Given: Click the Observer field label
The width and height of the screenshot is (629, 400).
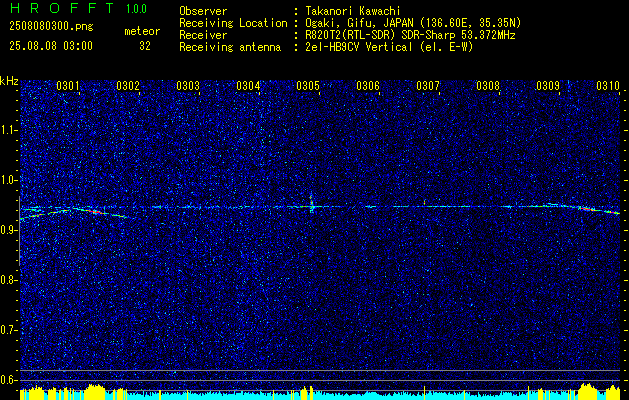Looking at the screenshot, I should click(203, 11).
